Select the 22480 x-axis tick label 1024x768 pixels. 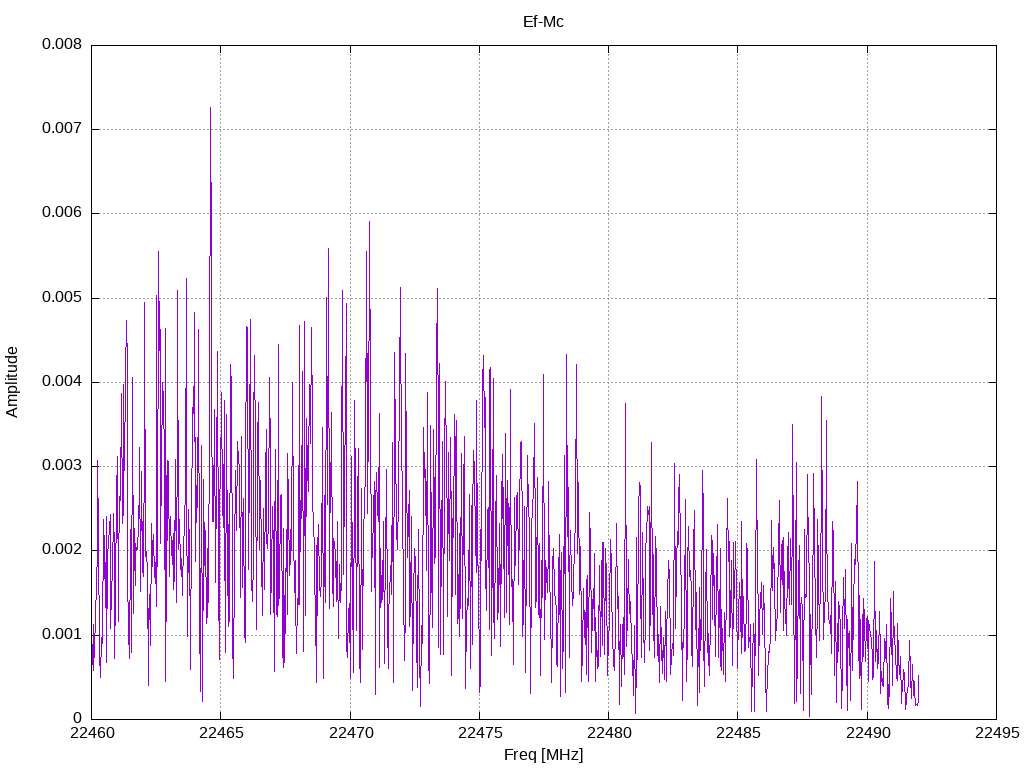tap(608, 733)
